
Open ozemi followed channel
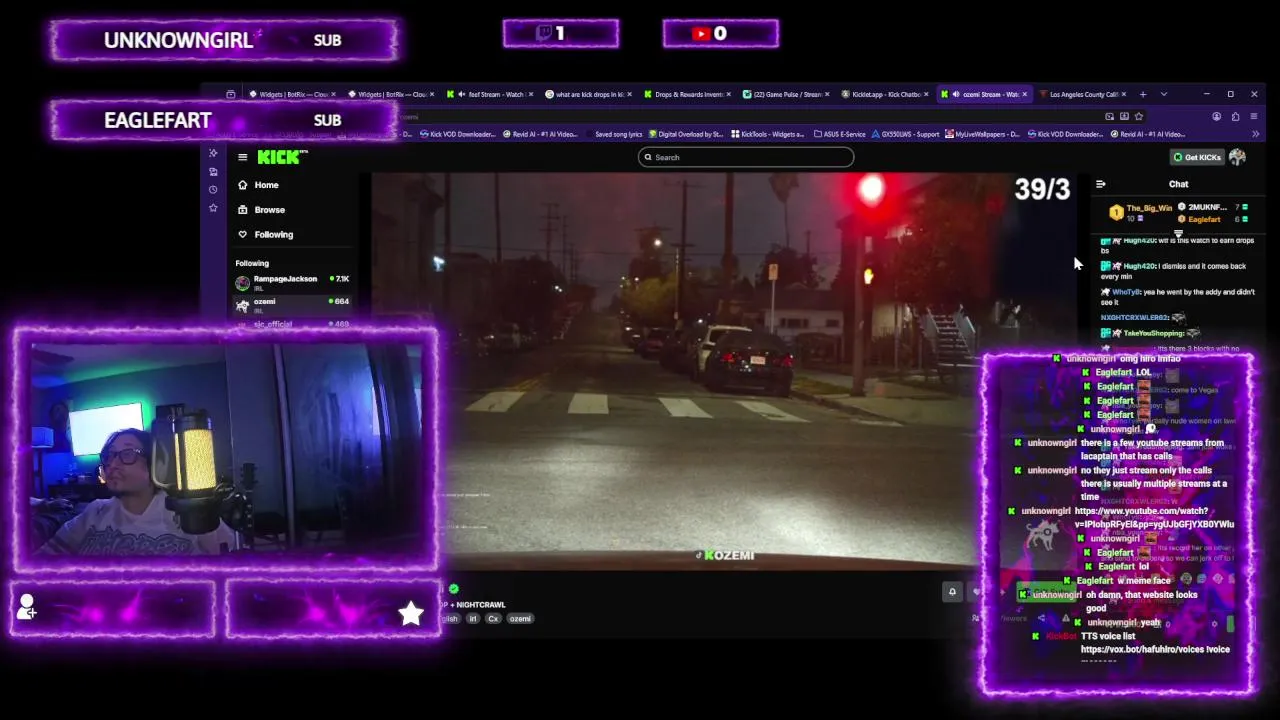click(292, 305)
